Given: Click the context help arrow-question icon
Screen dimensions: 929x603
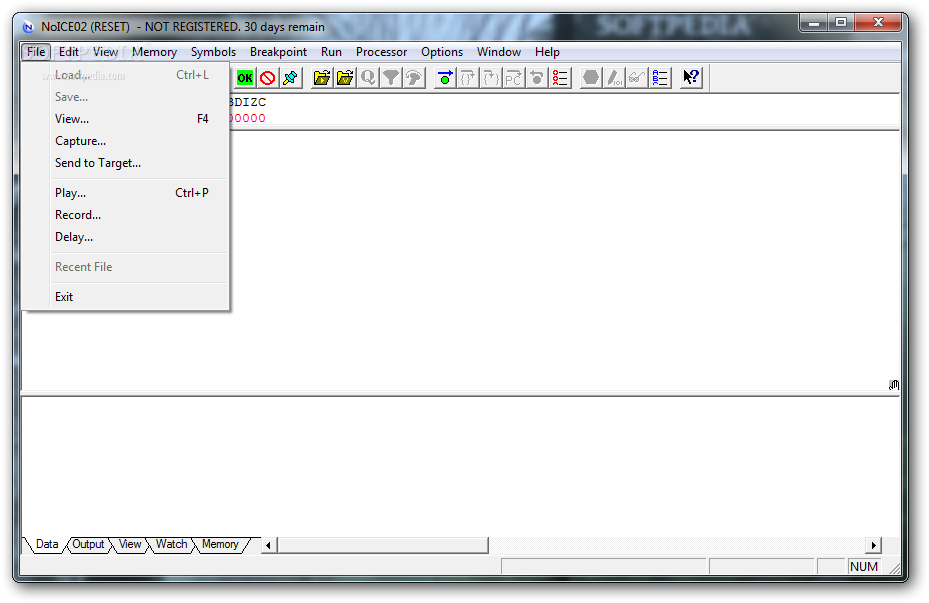Looking at the screenshot, I should (691, 78).
